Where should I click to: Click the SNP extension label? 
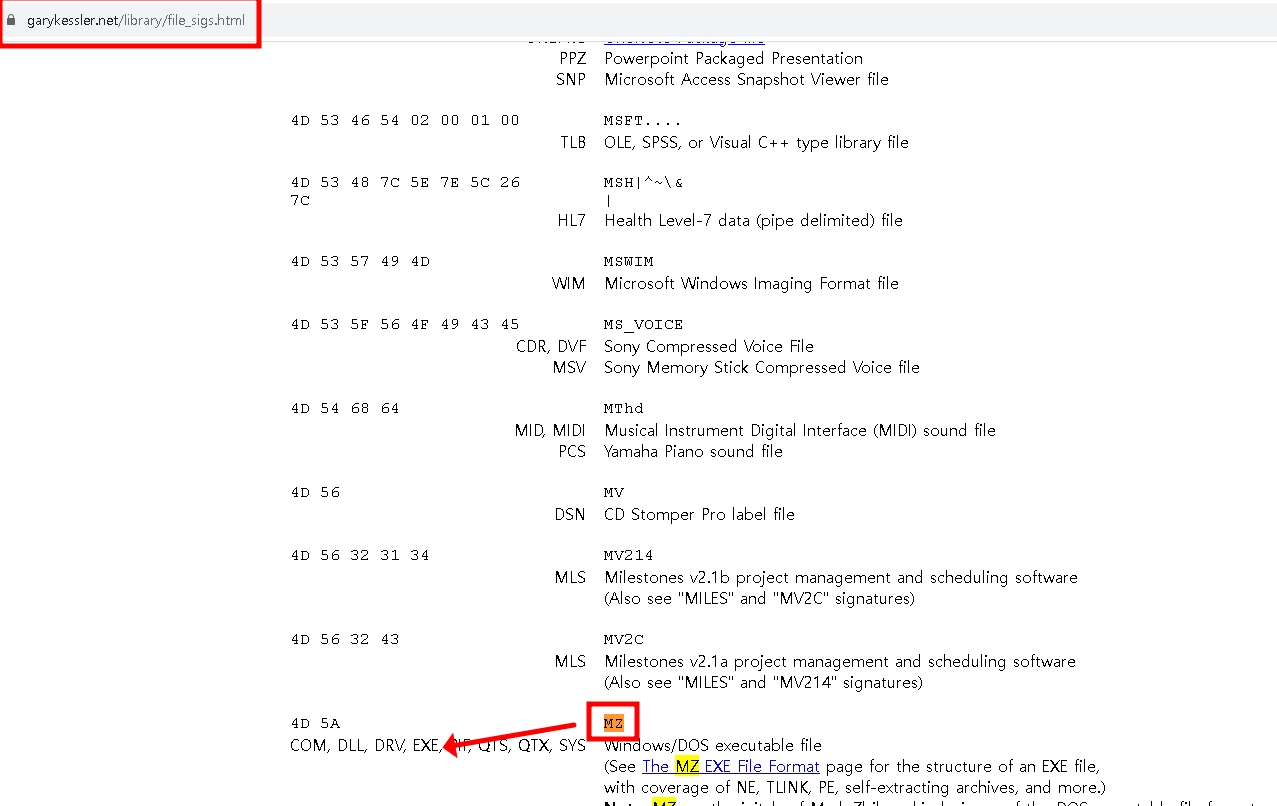[571, 79]
